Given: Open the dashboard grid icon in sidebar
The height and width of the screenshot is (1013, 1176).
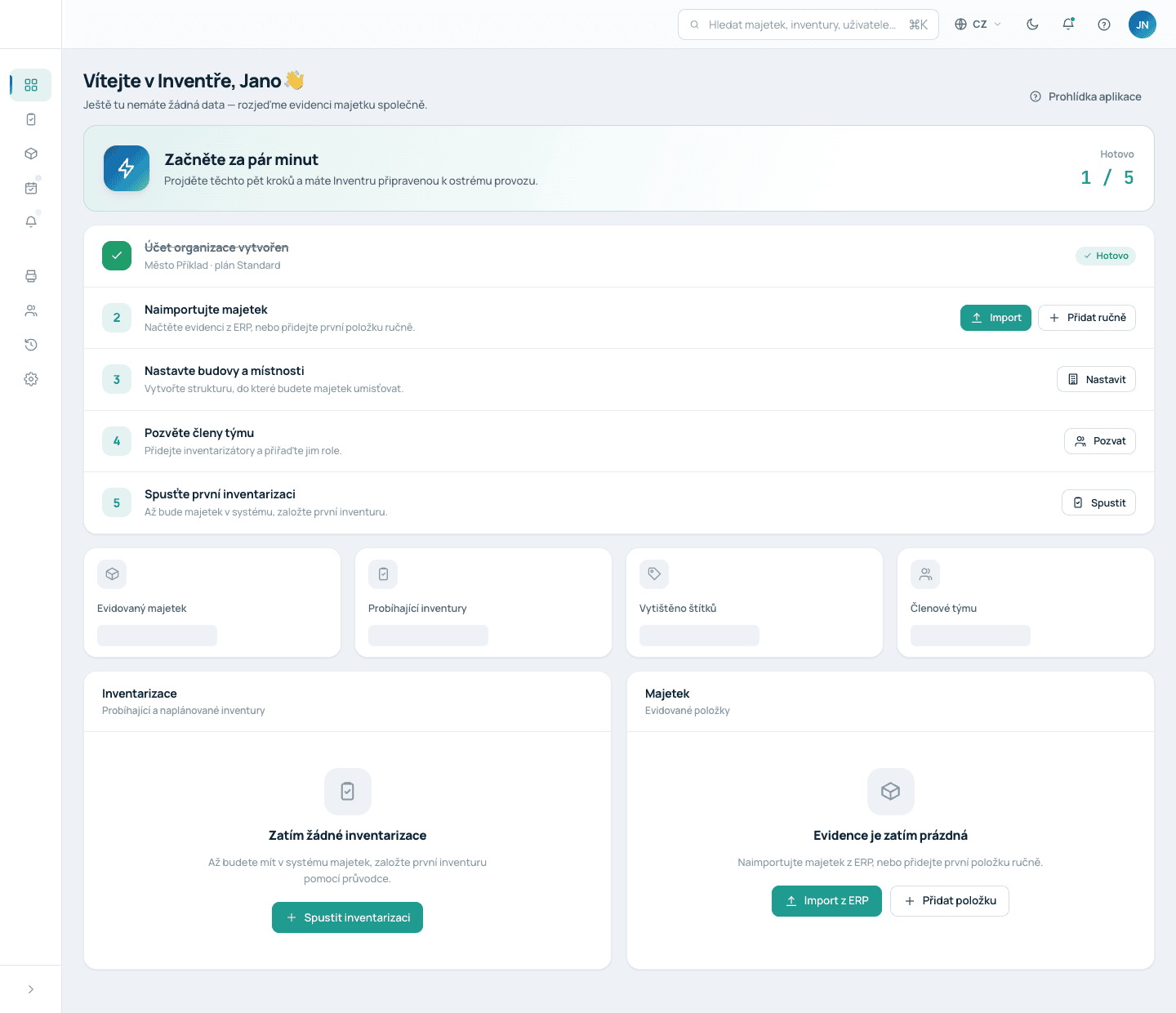Looking at the screenshot, I should click(31, 85).
